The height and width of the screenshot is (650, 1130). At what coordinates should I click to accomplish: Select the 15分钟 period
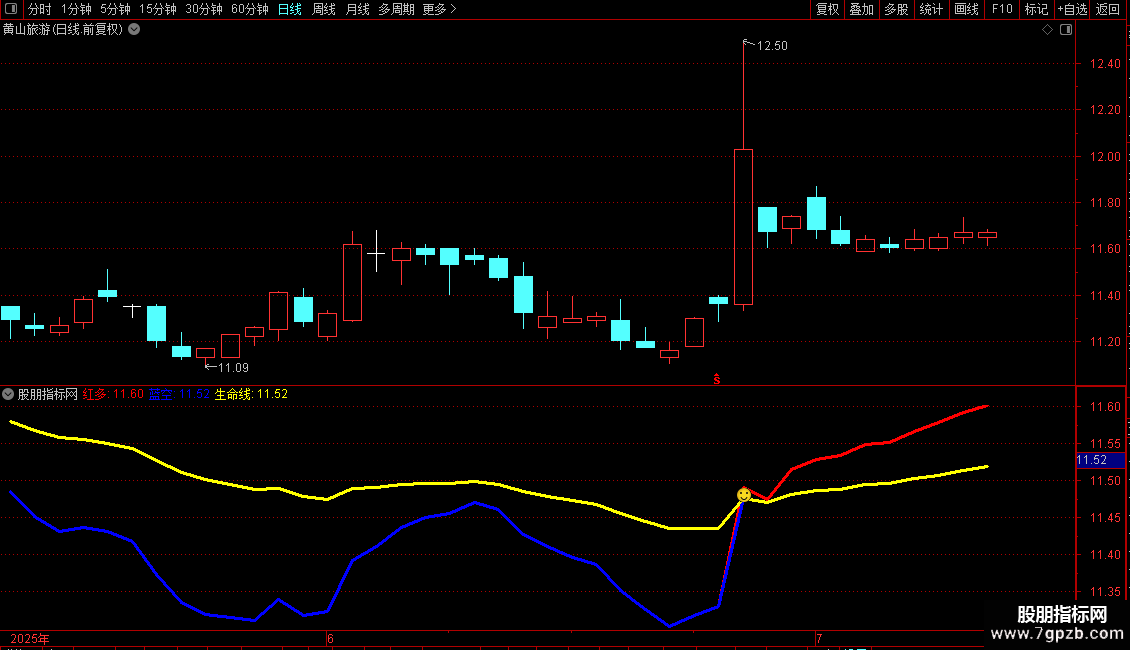click(158, 9)
